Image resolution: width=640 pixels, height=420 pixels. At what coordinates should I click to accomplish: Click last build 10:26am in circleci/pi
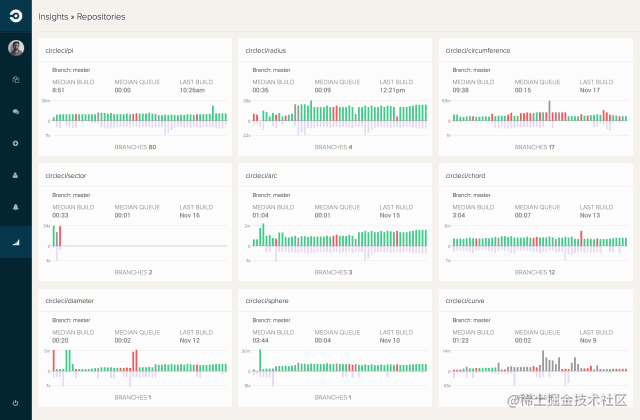click(192, 90)
